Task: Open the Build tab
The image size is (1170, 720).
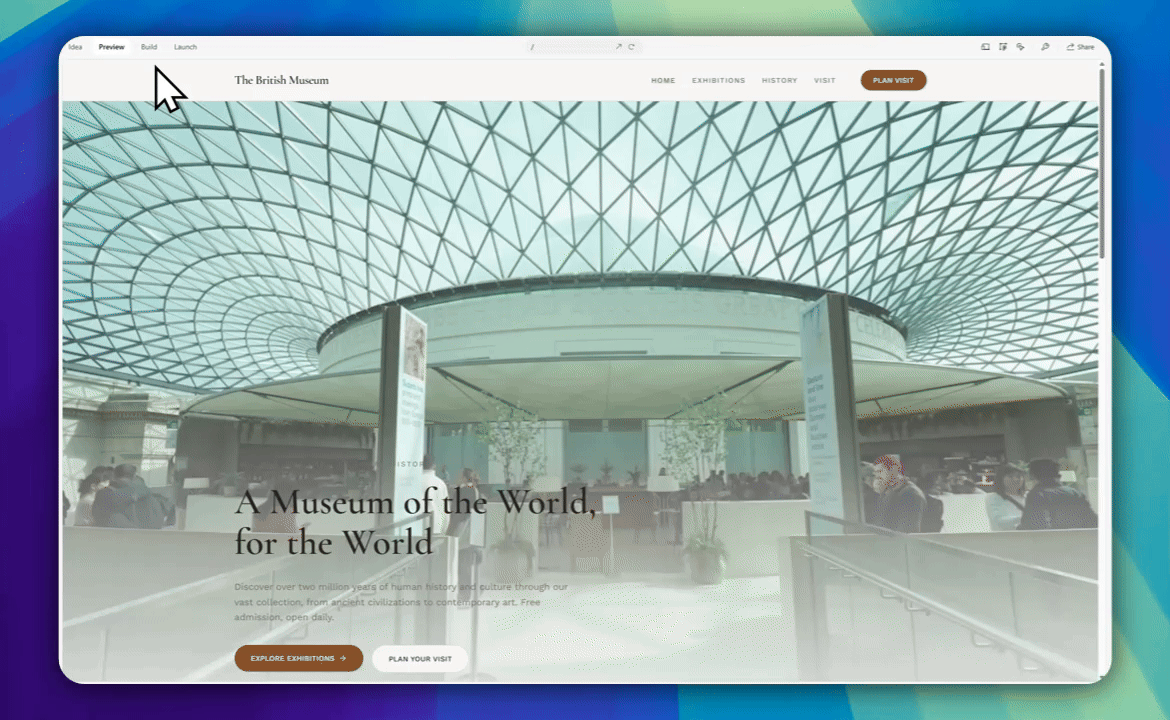Action: pos(149,47)
